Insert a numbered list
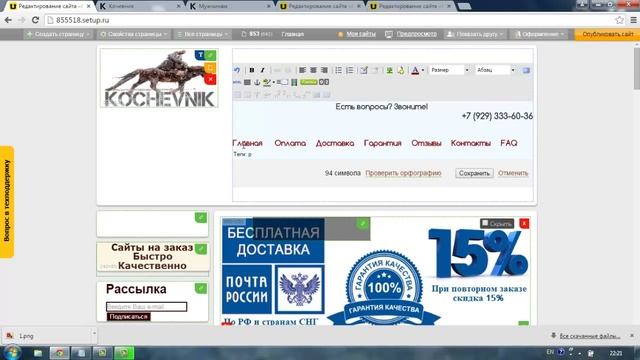The width and height of the screenshot is (640, 360). [x=350, y=70]
